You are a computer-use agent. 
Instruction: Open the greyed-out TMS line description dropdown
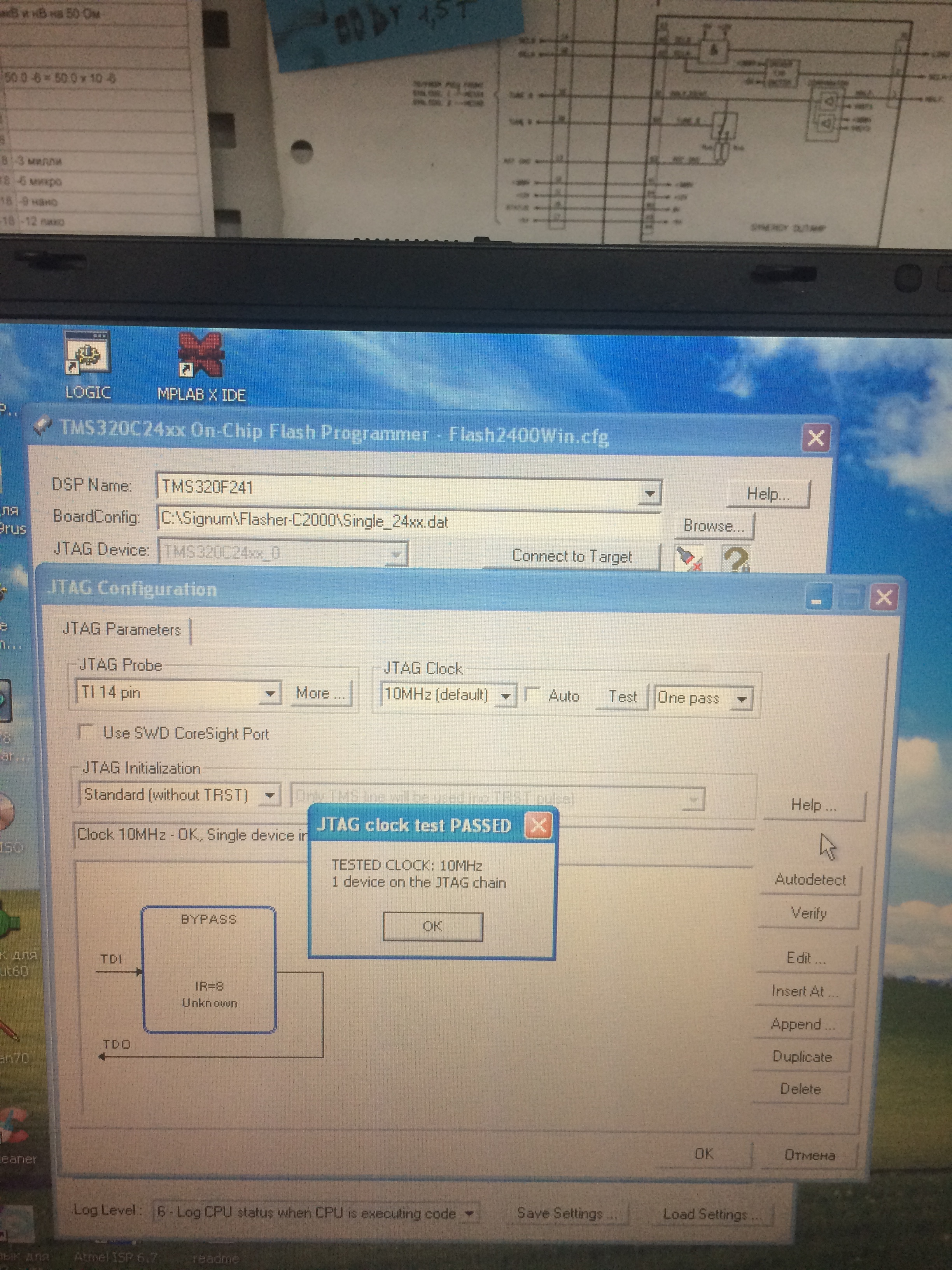point(694,799)
